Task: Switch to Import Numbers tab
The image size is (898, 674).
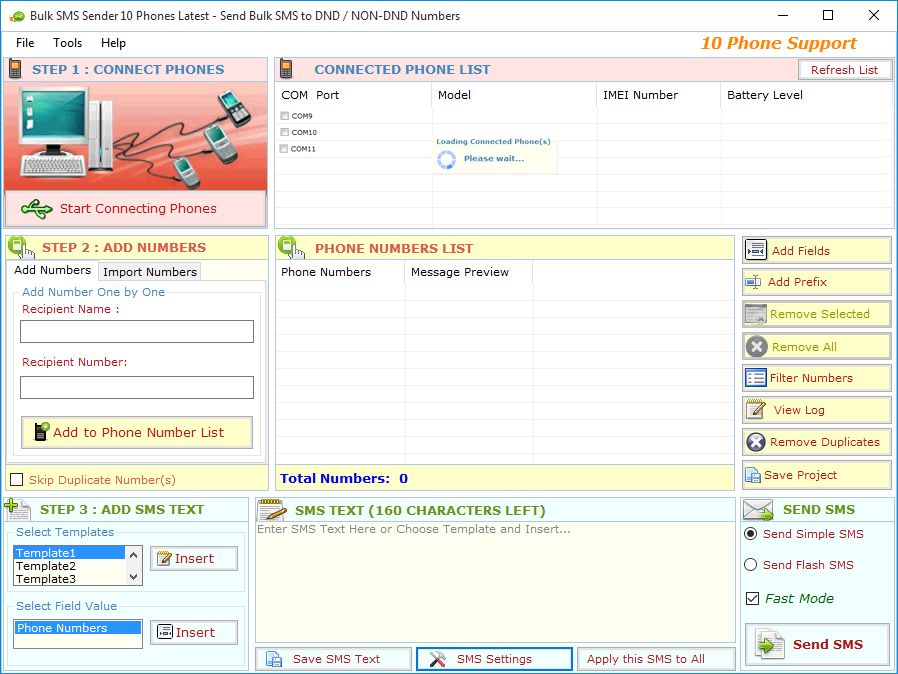Action: (150, 272)
